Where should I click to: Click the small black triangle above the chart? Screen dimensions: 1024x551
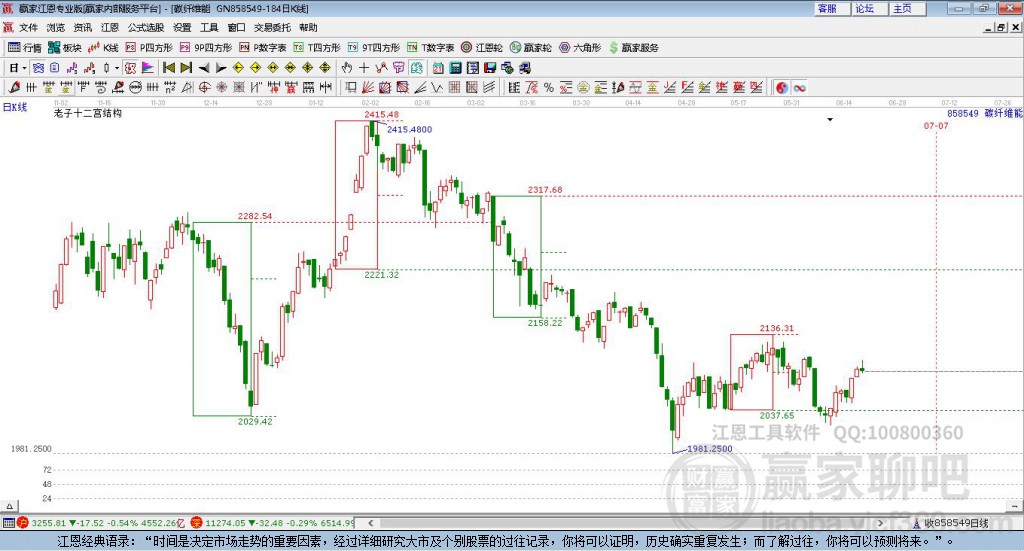(830, 119)
